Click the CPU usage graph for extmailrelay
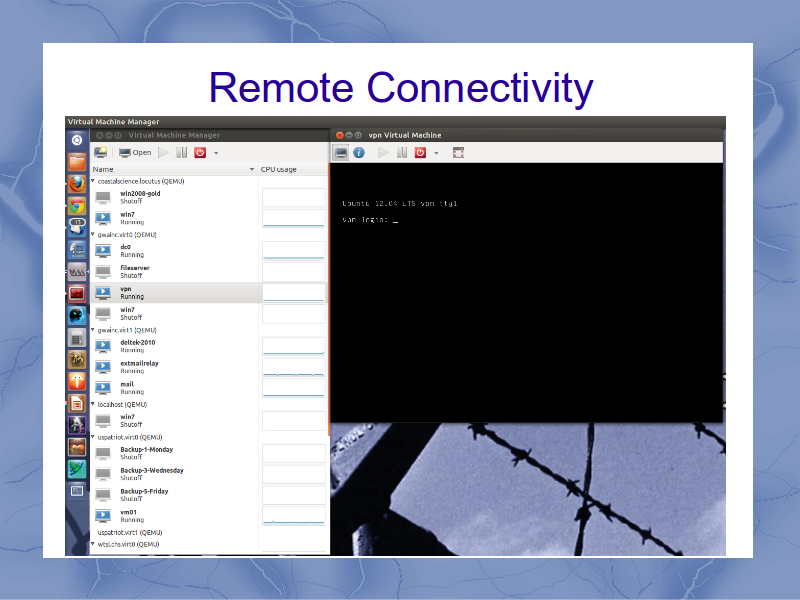This screenshot has height=600, width=800. (293, 367)
